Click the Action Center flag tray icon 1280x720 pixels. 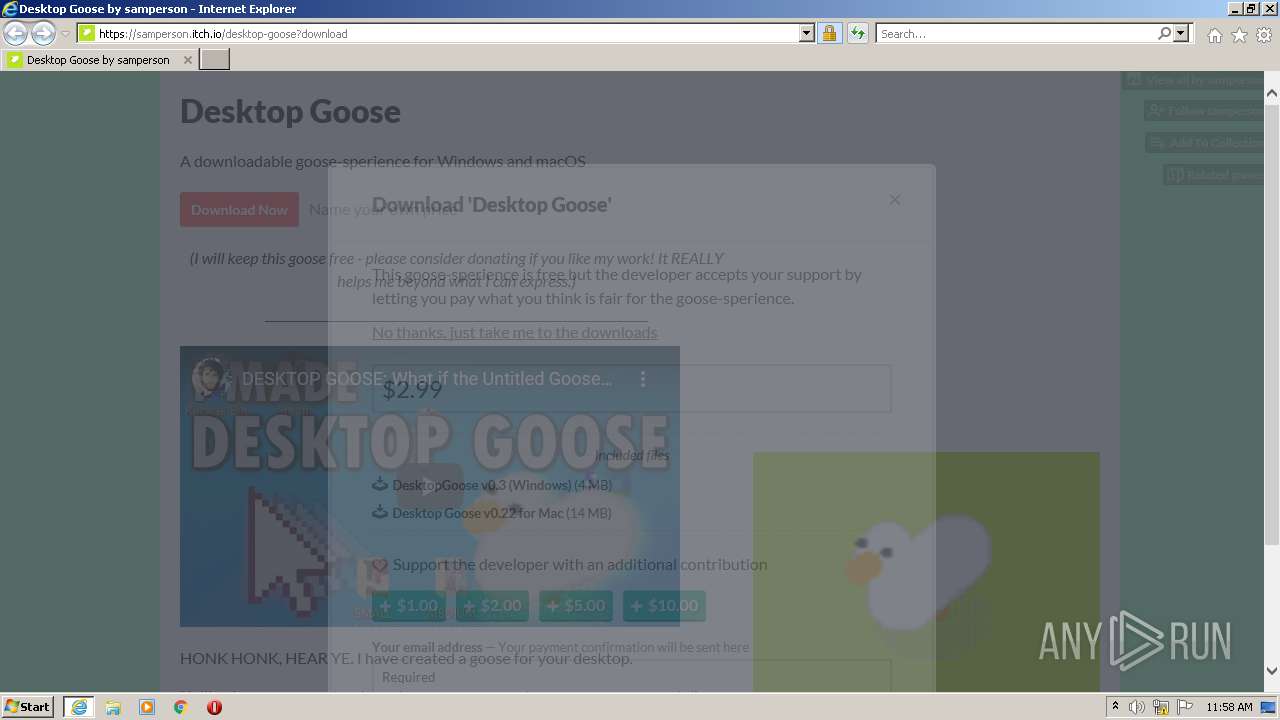coord(1184,707)
